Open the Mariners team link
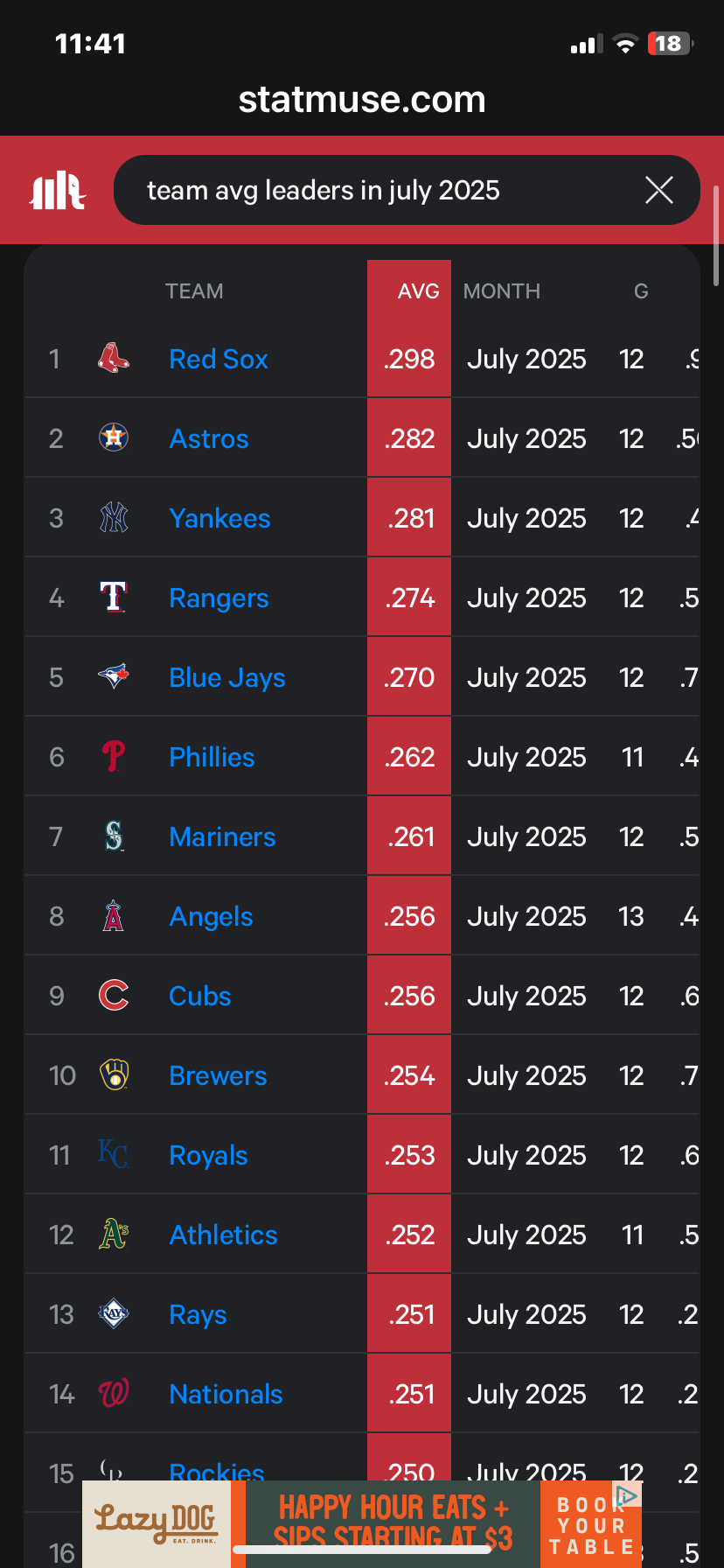724x1568 pixels. (x=222, y=836)
